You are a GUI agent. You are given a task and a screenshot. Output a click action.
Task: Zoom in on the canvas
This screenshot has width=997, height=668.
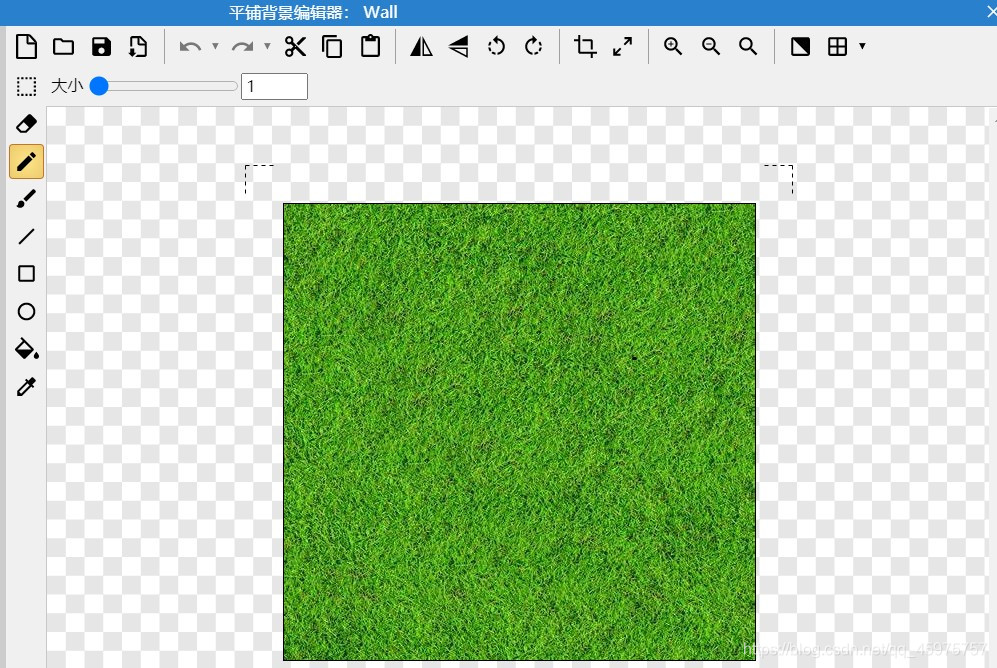point(673,46)
